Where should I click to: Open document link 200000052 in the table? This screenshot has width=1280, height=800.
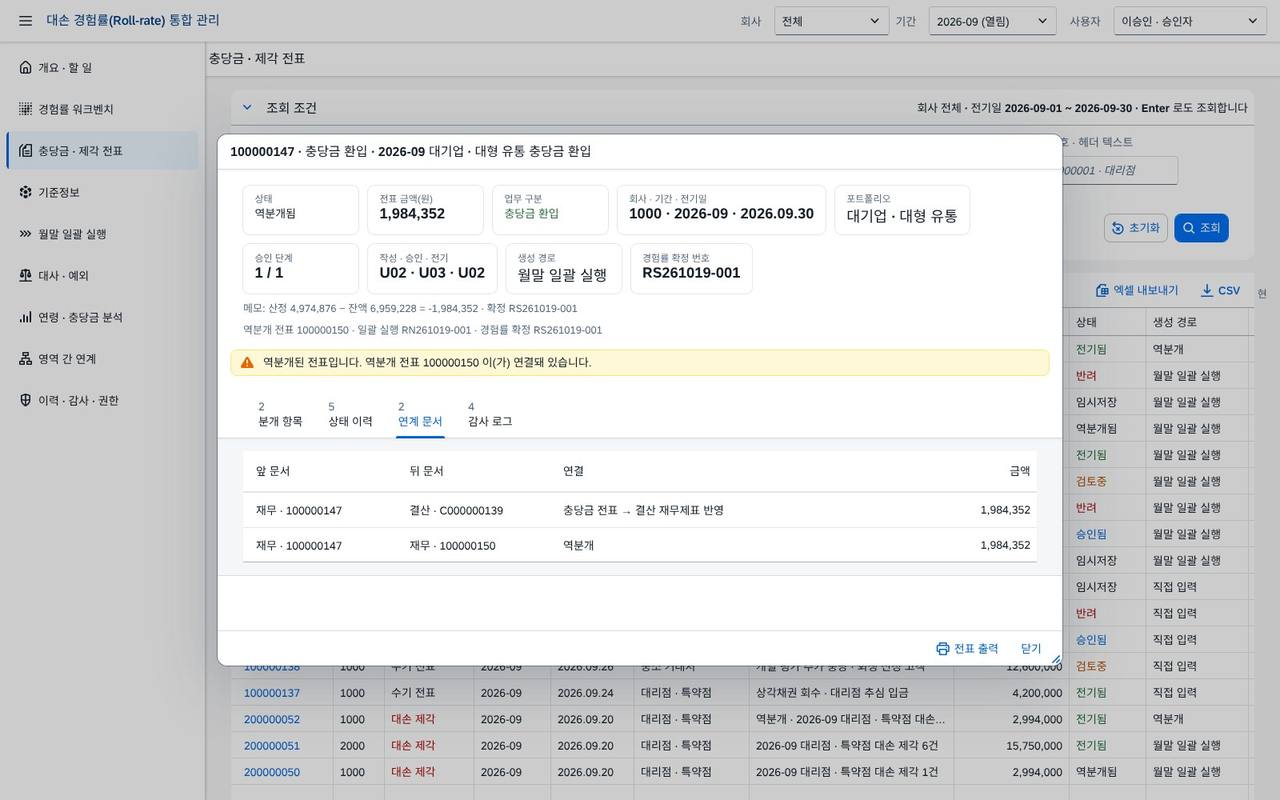pyautogui.click(x=272, y=719)
